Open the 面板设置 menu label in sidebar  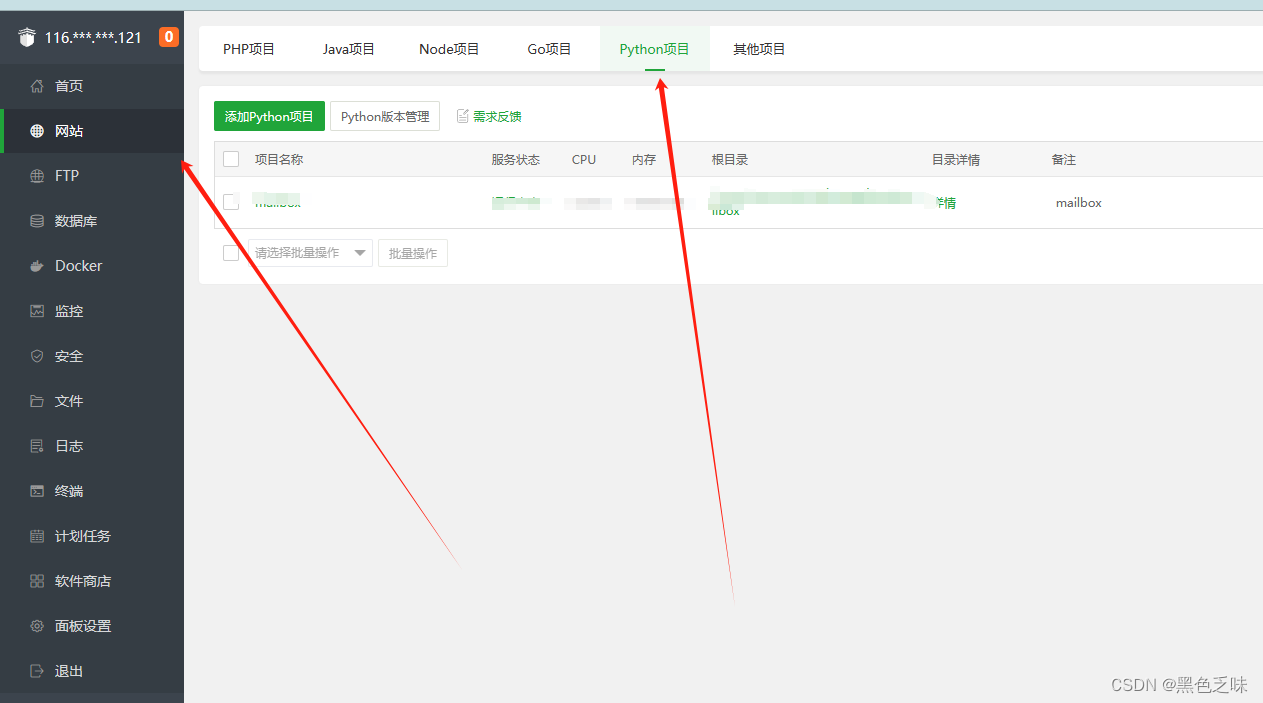(83, 626)
